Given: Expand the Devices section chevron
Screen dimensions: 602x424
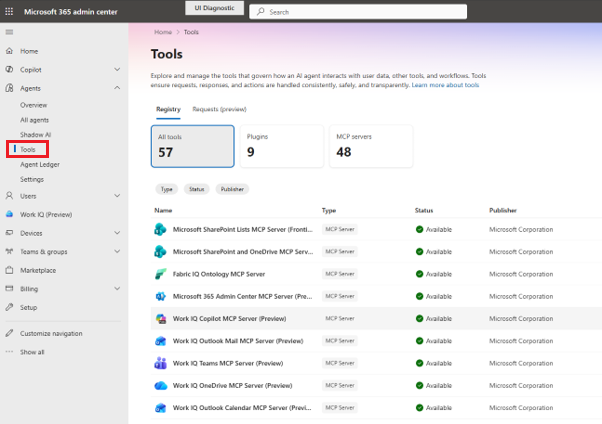Looking at the screenshot, I should [117, 233].
